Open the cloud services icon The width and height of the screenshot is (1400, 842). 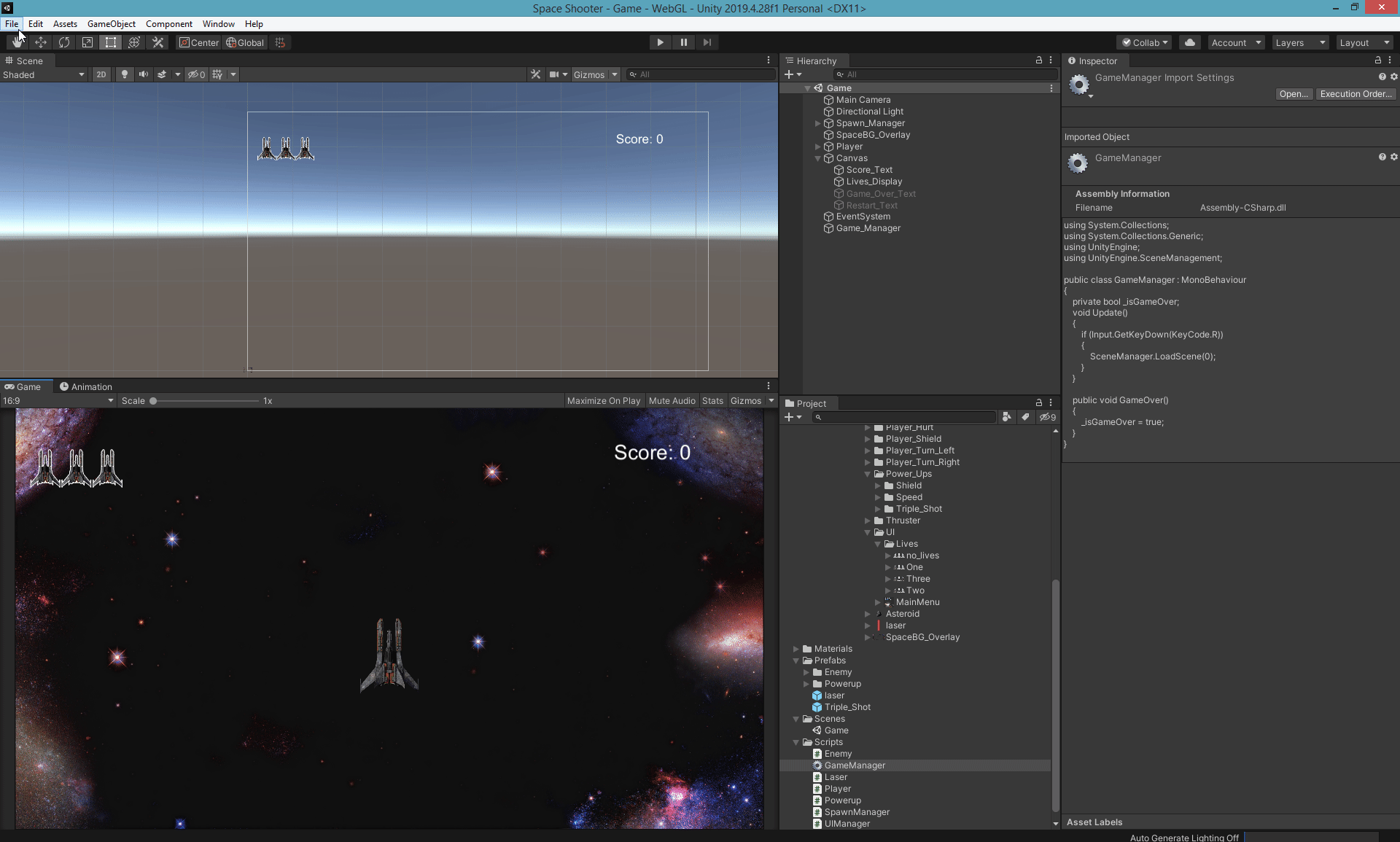click(1189, 42)
